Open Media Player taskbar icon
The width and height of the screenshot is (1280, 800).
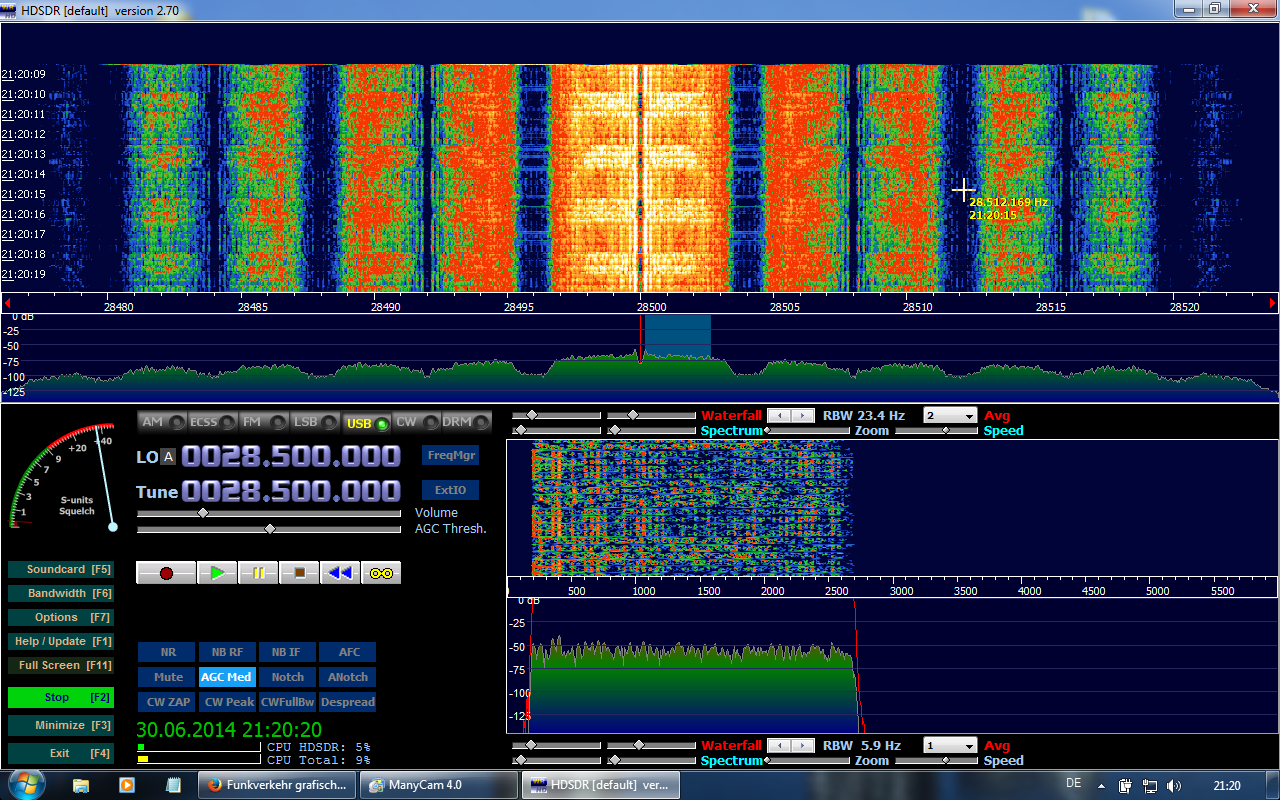(x=127, y=785)
